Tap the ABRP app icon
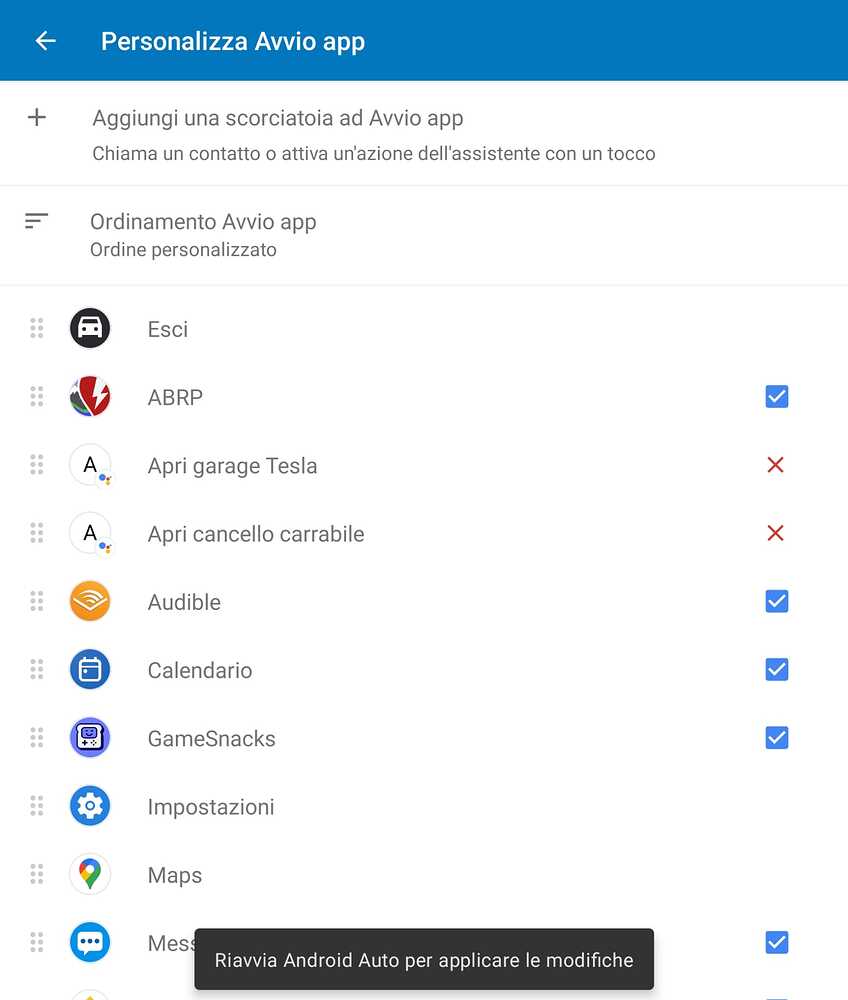This screenshot has height=1000, width=848. 90,397
